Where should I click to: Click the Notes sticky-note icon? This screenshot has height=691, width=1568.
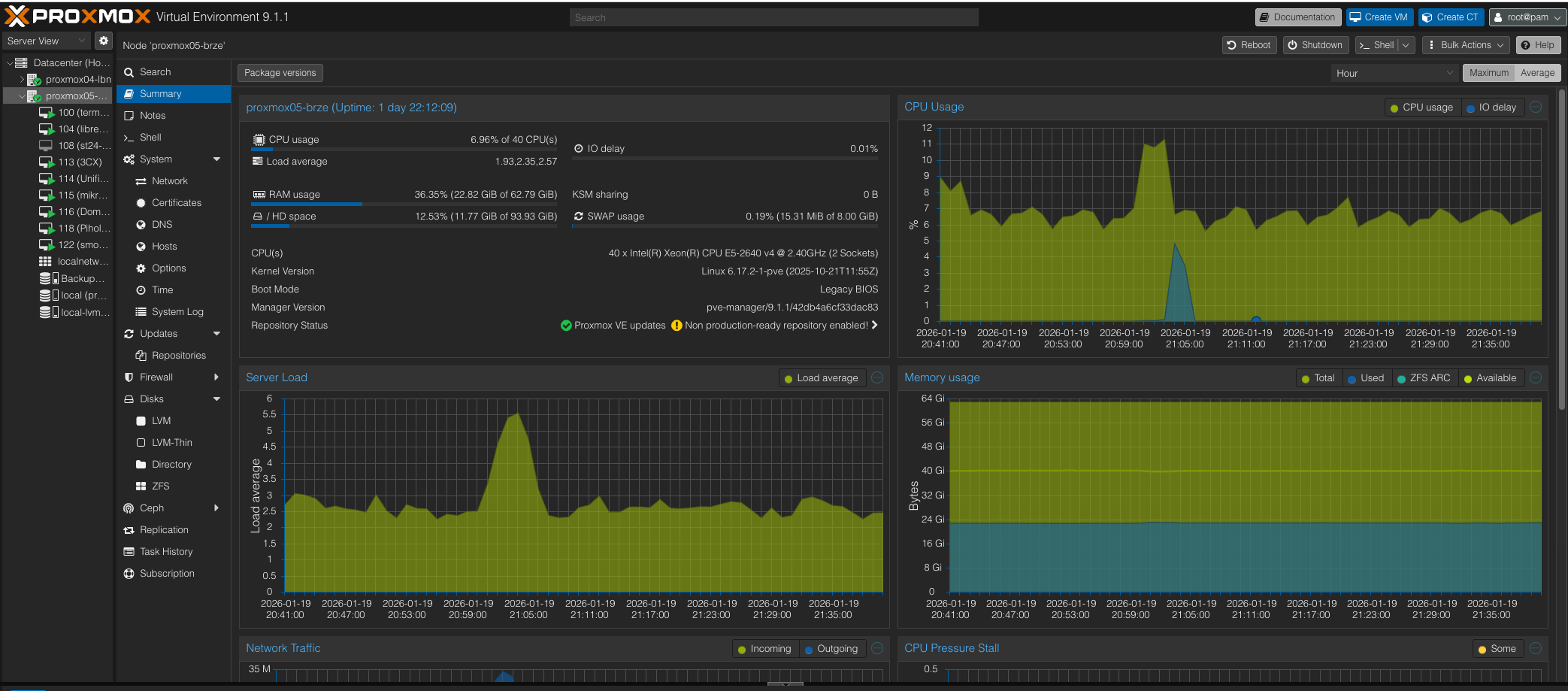[129, 116]
